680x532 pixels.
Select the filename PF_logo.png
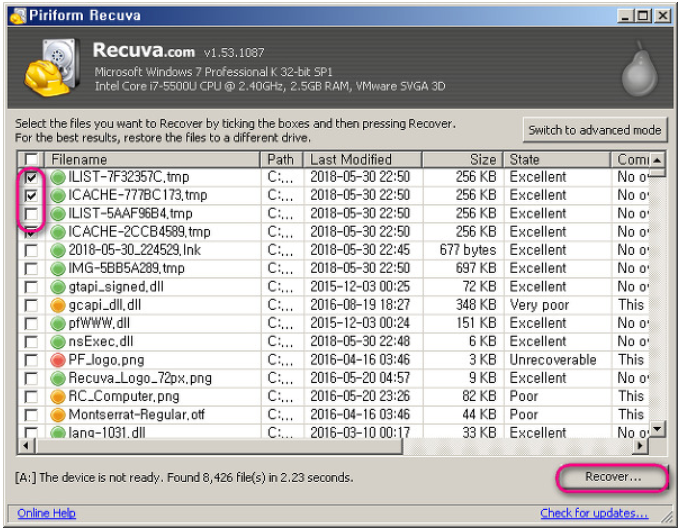tap(106, 360)
